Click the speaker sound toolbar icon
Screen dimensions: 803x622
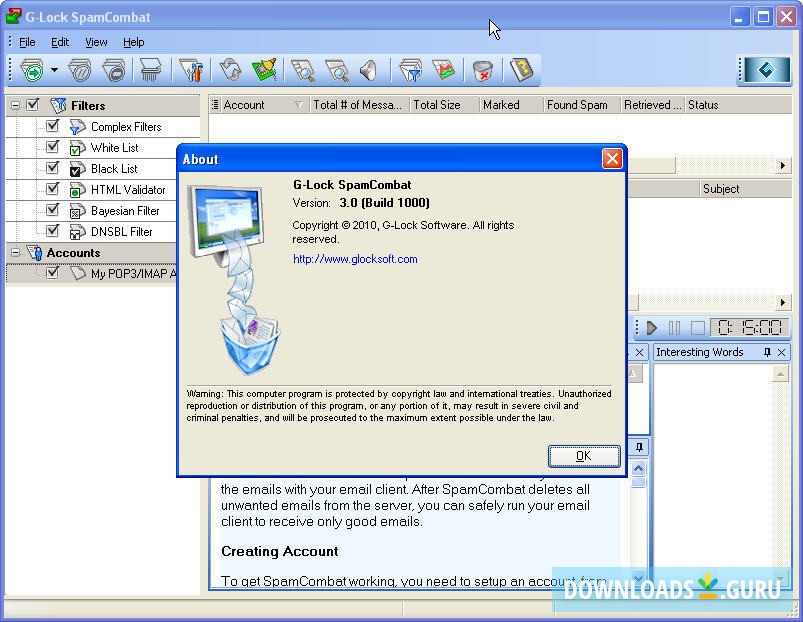tap(369, 70)
